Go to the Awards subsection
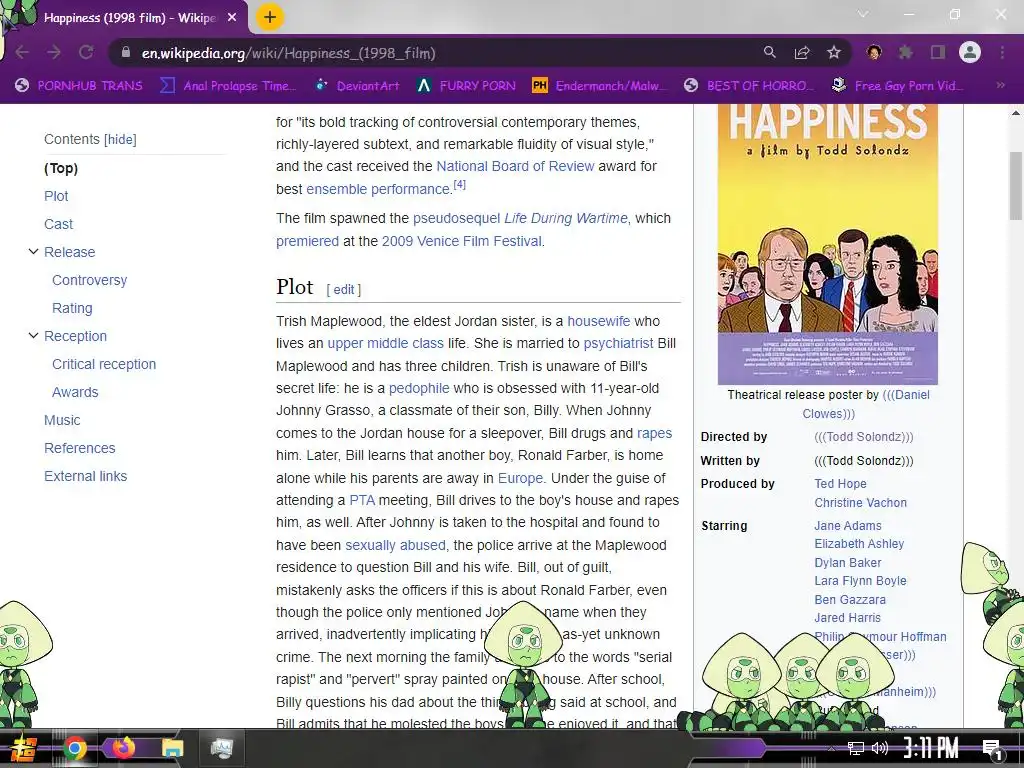Viewport: 1024px width, 768px height. point(75,392)
